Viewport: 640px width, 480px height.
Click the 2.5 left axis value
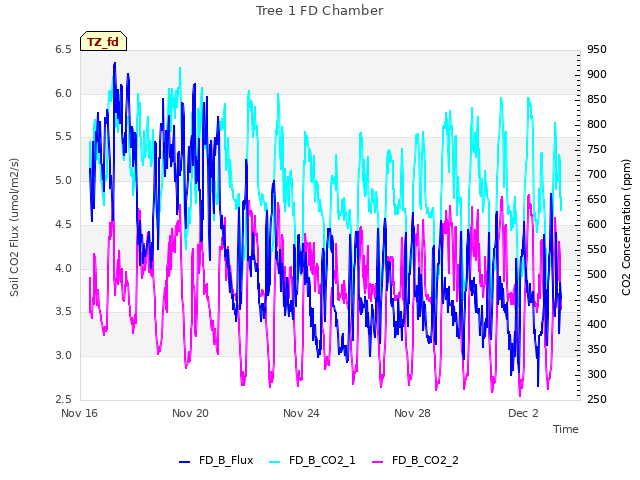pyautogui.click(x=63, y=399)
